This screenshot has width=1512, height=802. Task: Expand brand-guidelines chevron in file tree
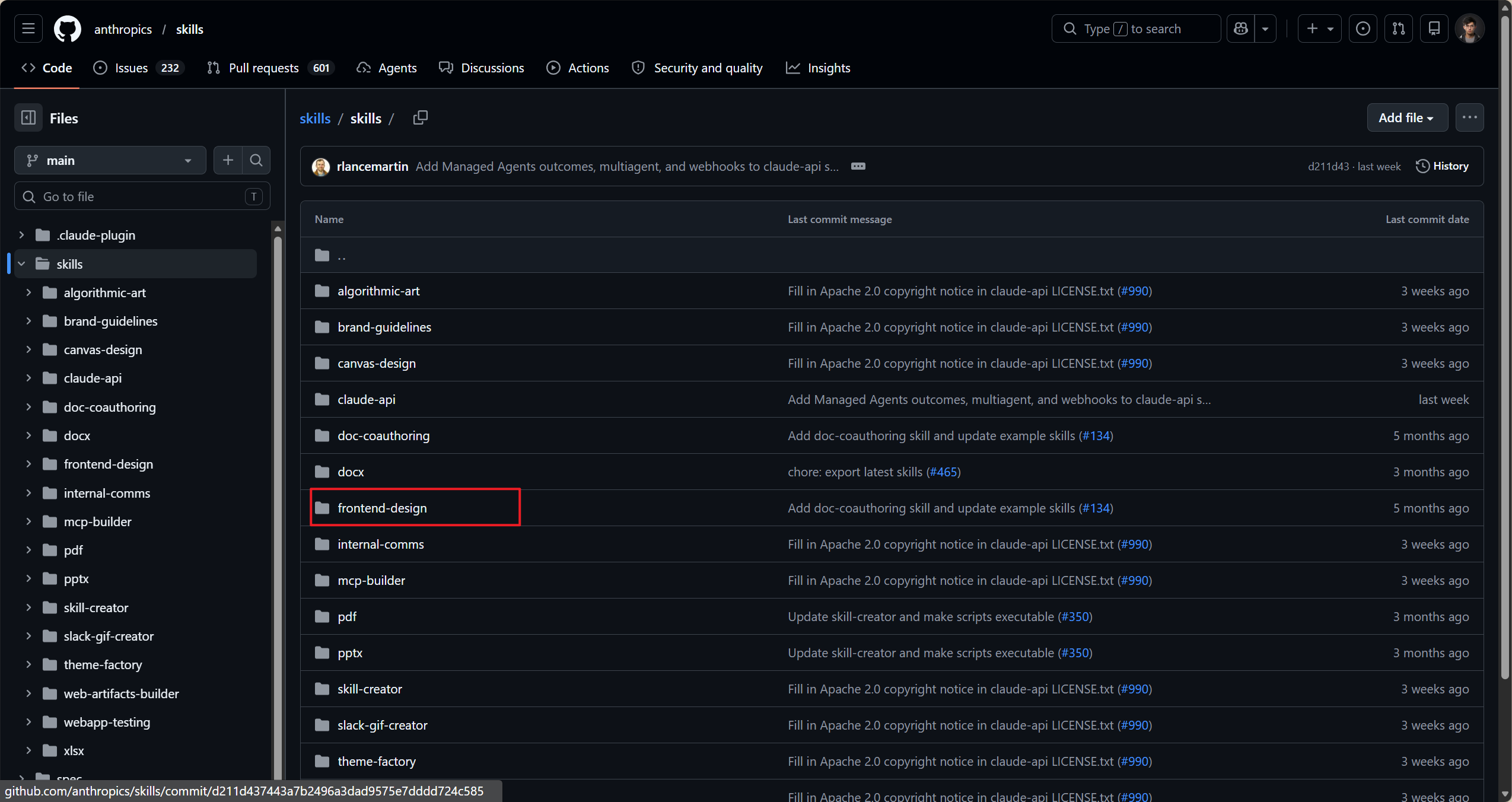click(x=28, y=321)
